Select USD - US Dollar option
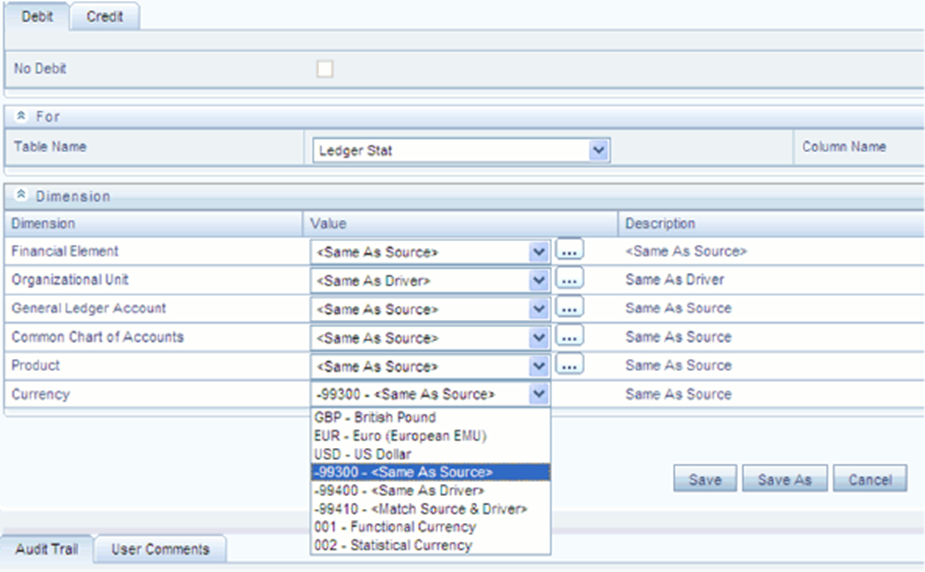925x572 pixels. (431, 454)
